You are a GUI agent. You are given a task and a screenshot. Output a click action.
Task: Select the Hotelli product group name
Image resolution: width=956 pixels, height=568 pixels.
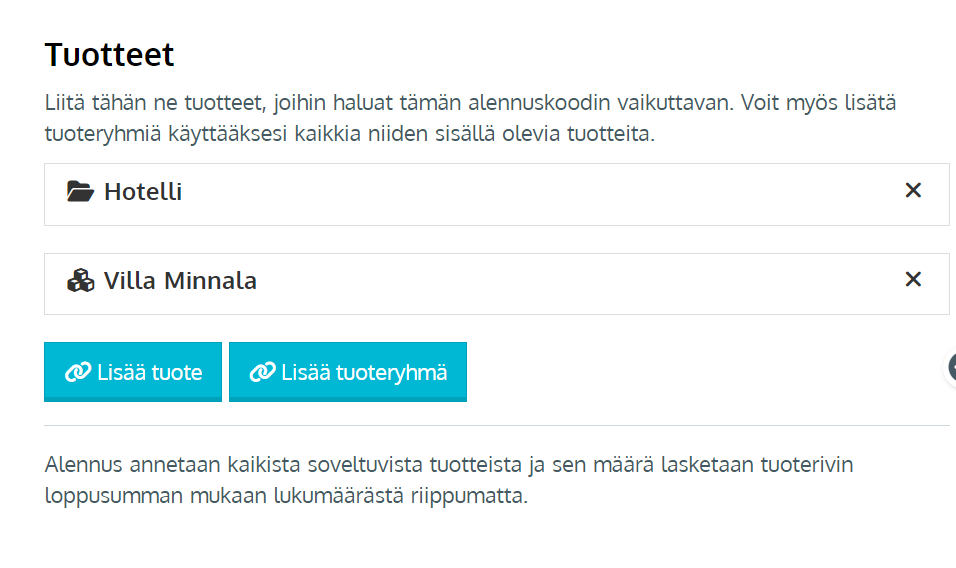pos(143,192)
